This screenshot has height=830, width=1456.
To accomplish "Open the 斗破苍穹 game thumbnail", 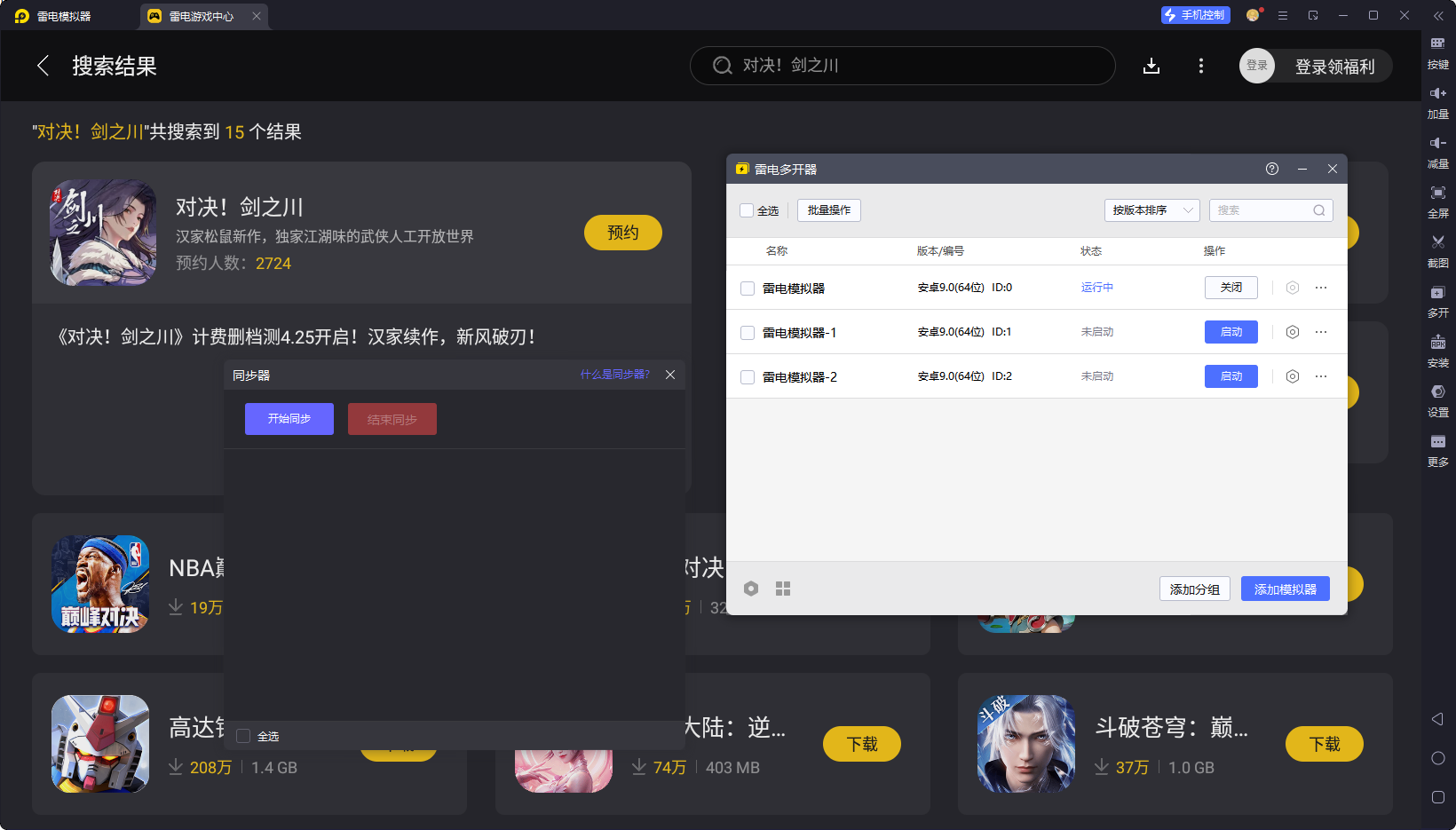I will coord(1026,744).
